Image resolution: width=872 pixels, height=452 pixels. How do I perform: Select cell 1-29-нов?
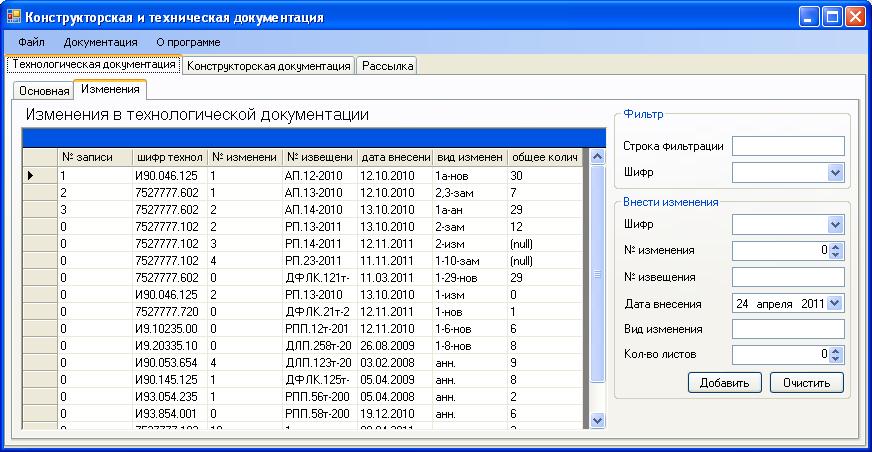click(x=470, y=278)
